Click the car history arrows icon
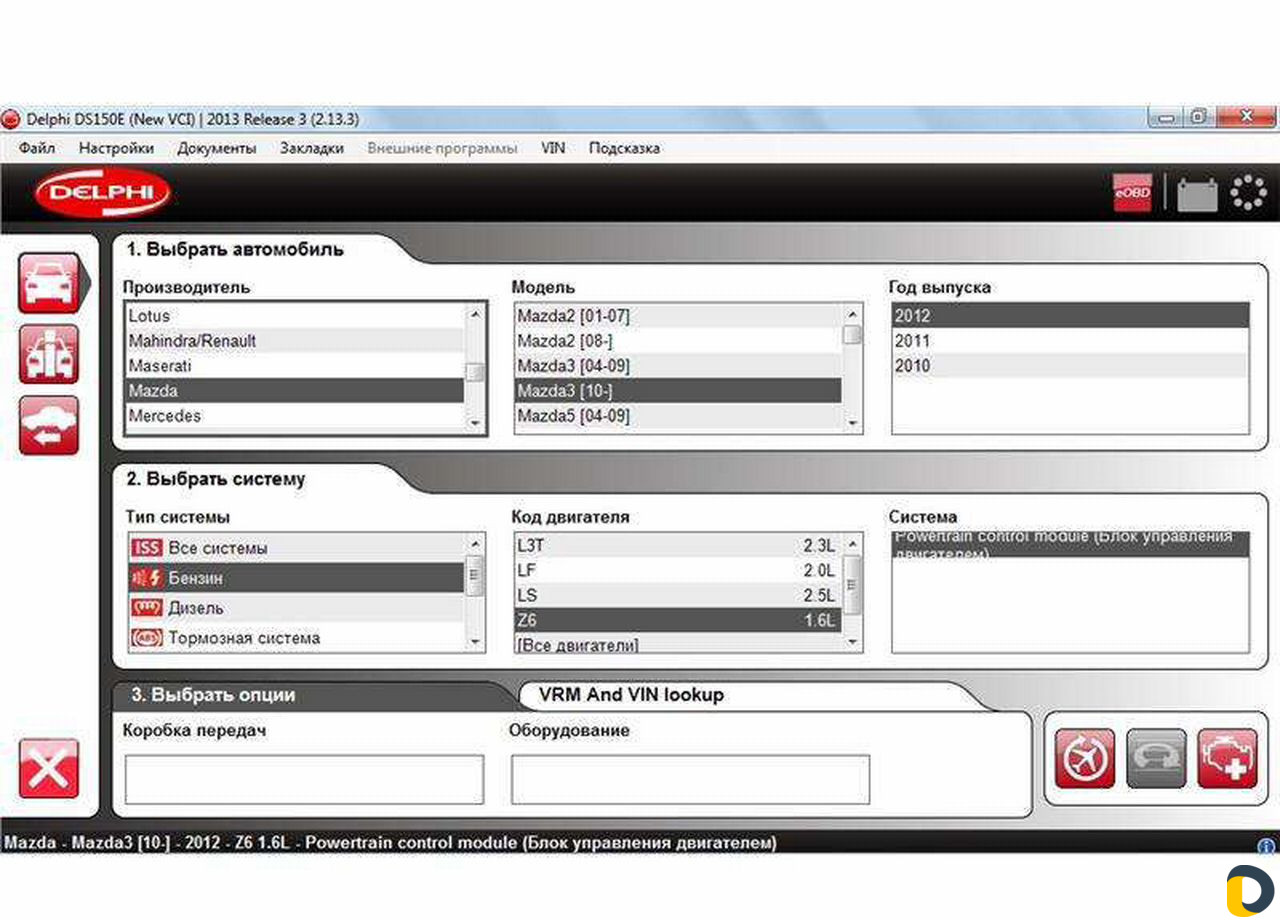Viewport: 1280px width, 920px height. tap(49, 425)
